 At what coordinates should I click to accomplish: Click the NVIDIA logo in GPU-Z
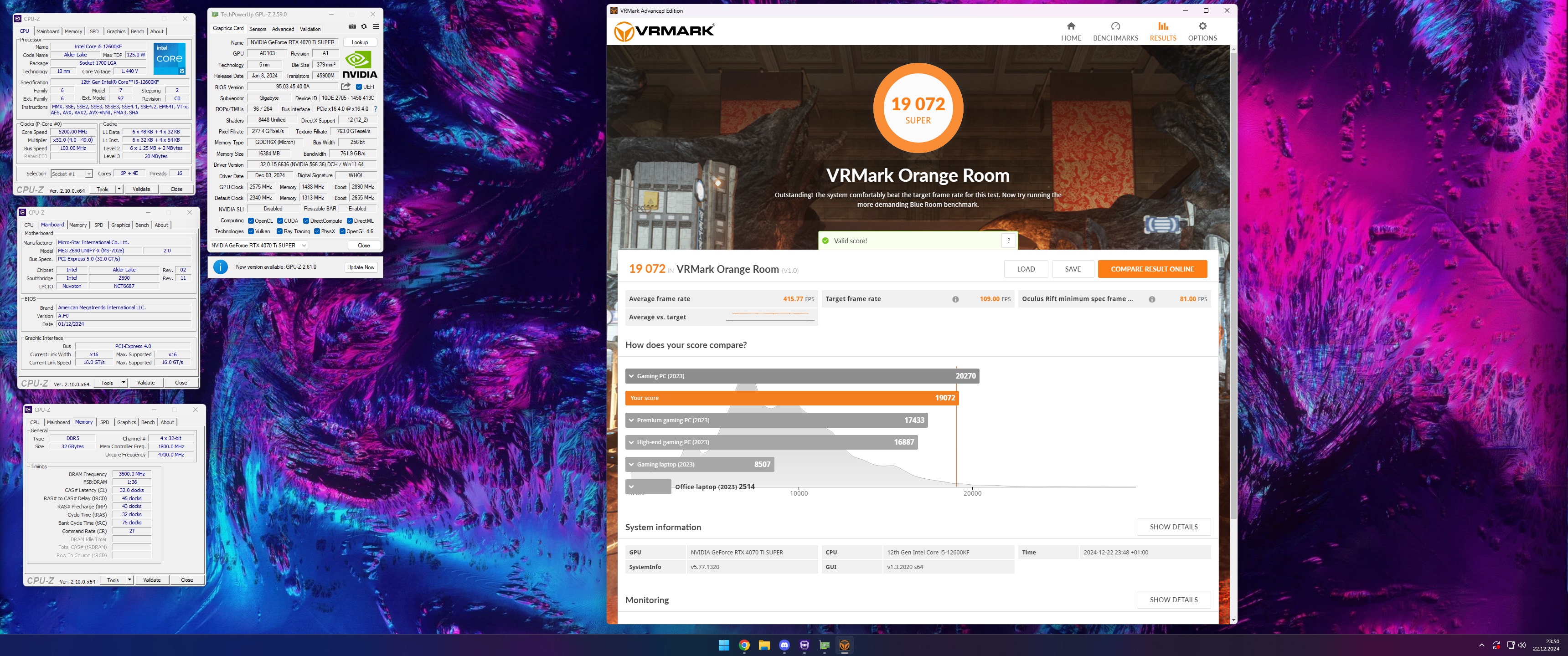[x=360, y=65]
